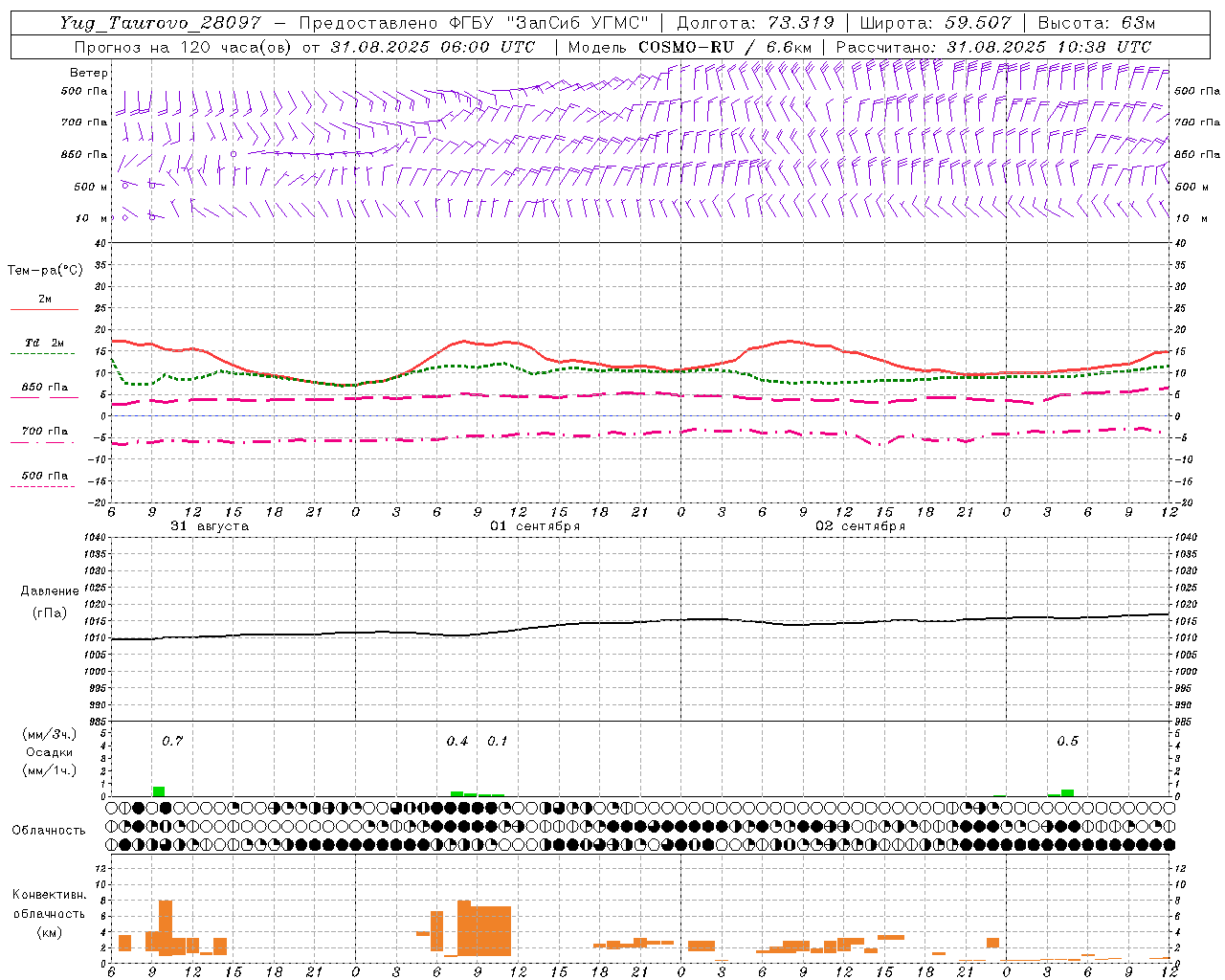The width and height of the screenshot is (1225, 980).
Task: Click the 0.7 precipitation amount
Action: pos(172,741)
